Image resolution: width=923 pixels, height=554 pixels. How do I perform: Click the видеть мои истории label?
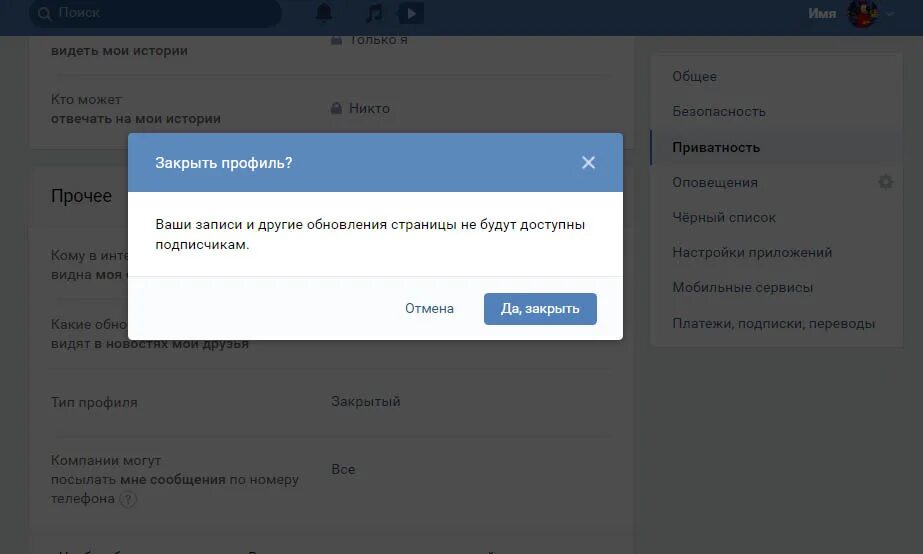(119, 51)
